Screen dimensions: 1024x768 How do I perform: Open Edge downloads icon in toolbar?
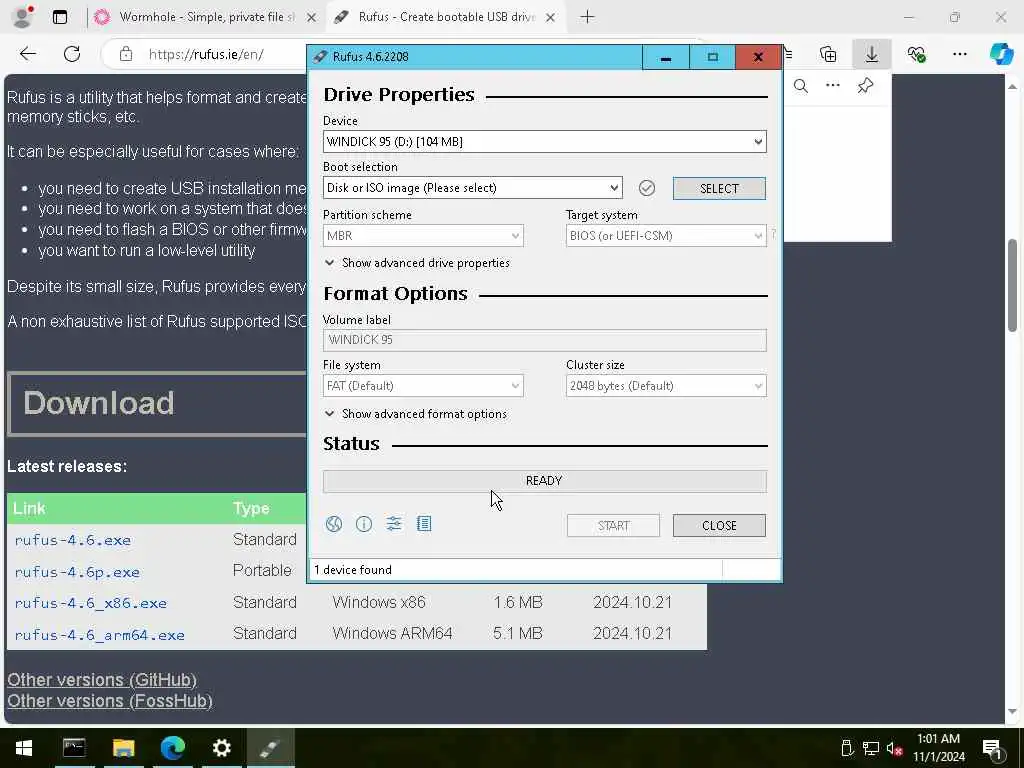(x=872, y=54)
